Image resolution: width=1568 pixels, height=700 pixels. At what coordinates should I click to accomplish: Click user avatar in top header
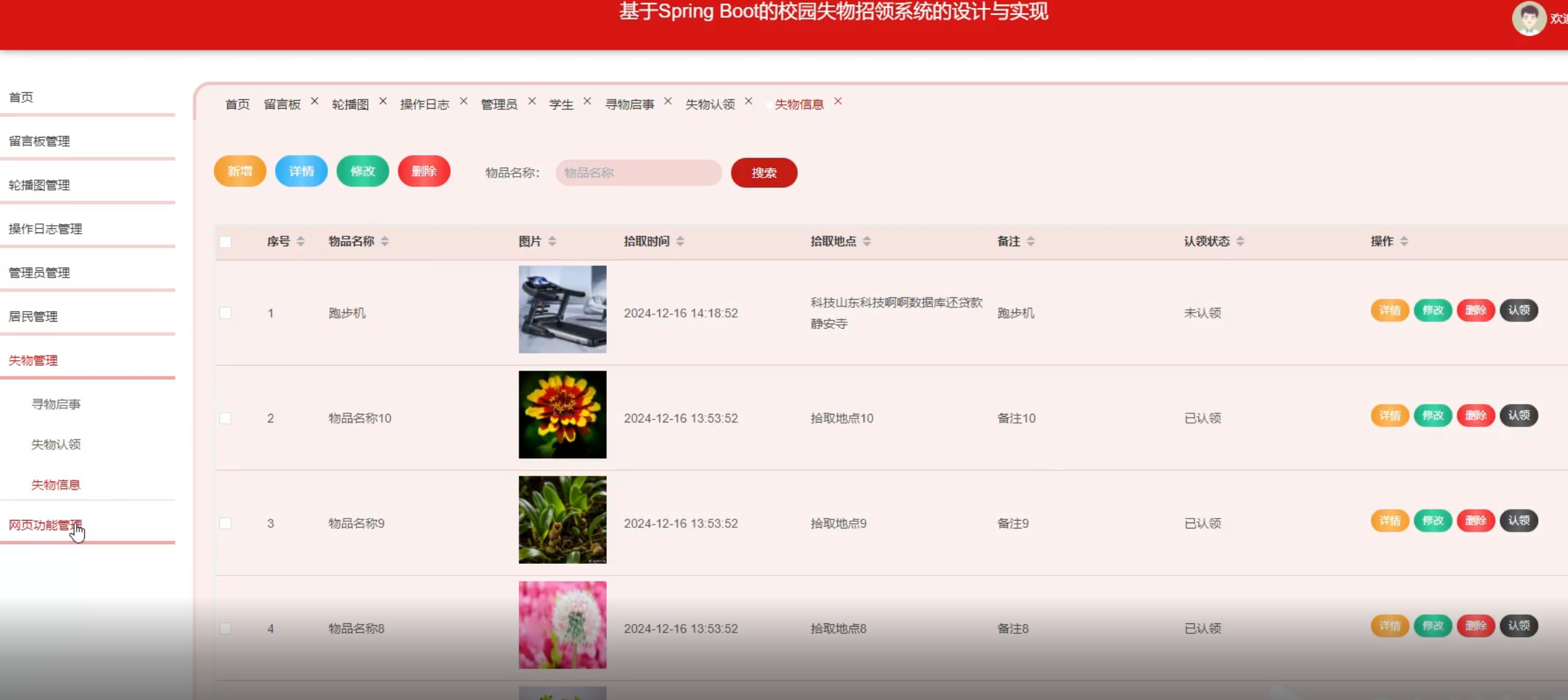click(x=1528, y=18)
